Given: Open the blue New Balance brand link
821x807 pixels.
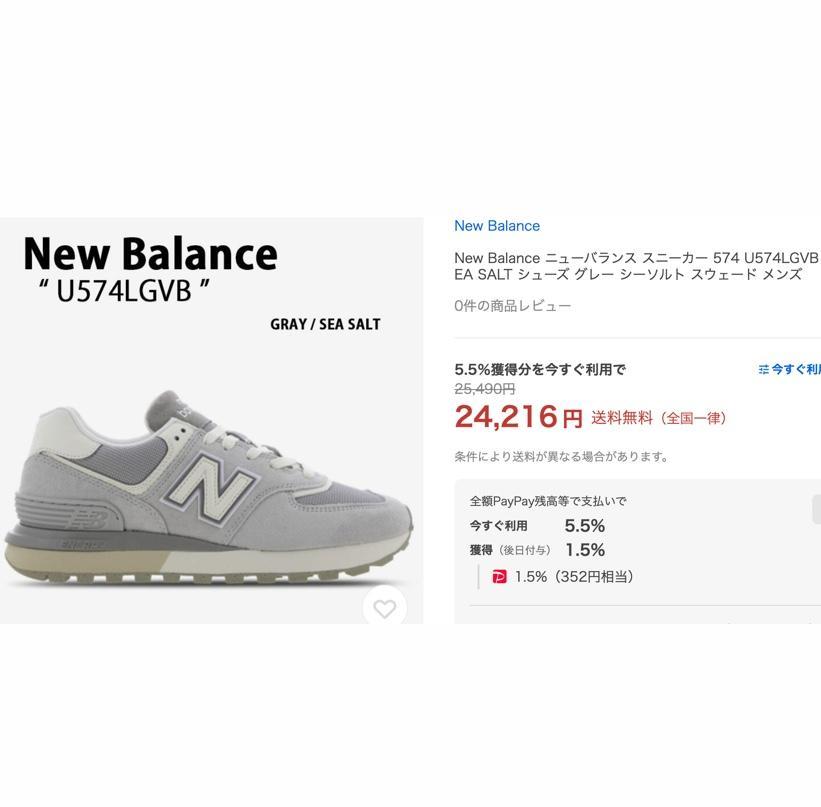Looking at the screenshot, I should [x=497, y=226].
